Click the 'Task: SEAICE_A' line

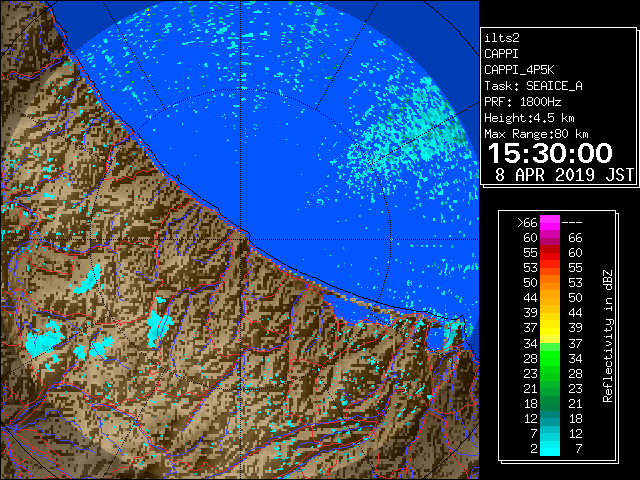tap(533, 86)
